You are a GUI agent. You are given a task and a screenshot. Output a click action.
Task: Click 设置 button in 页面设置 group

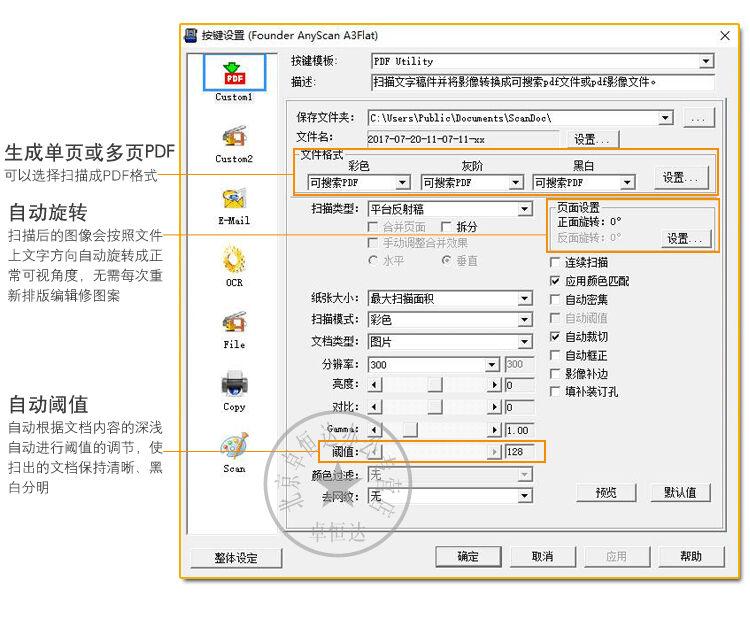[x=685, y=238]
